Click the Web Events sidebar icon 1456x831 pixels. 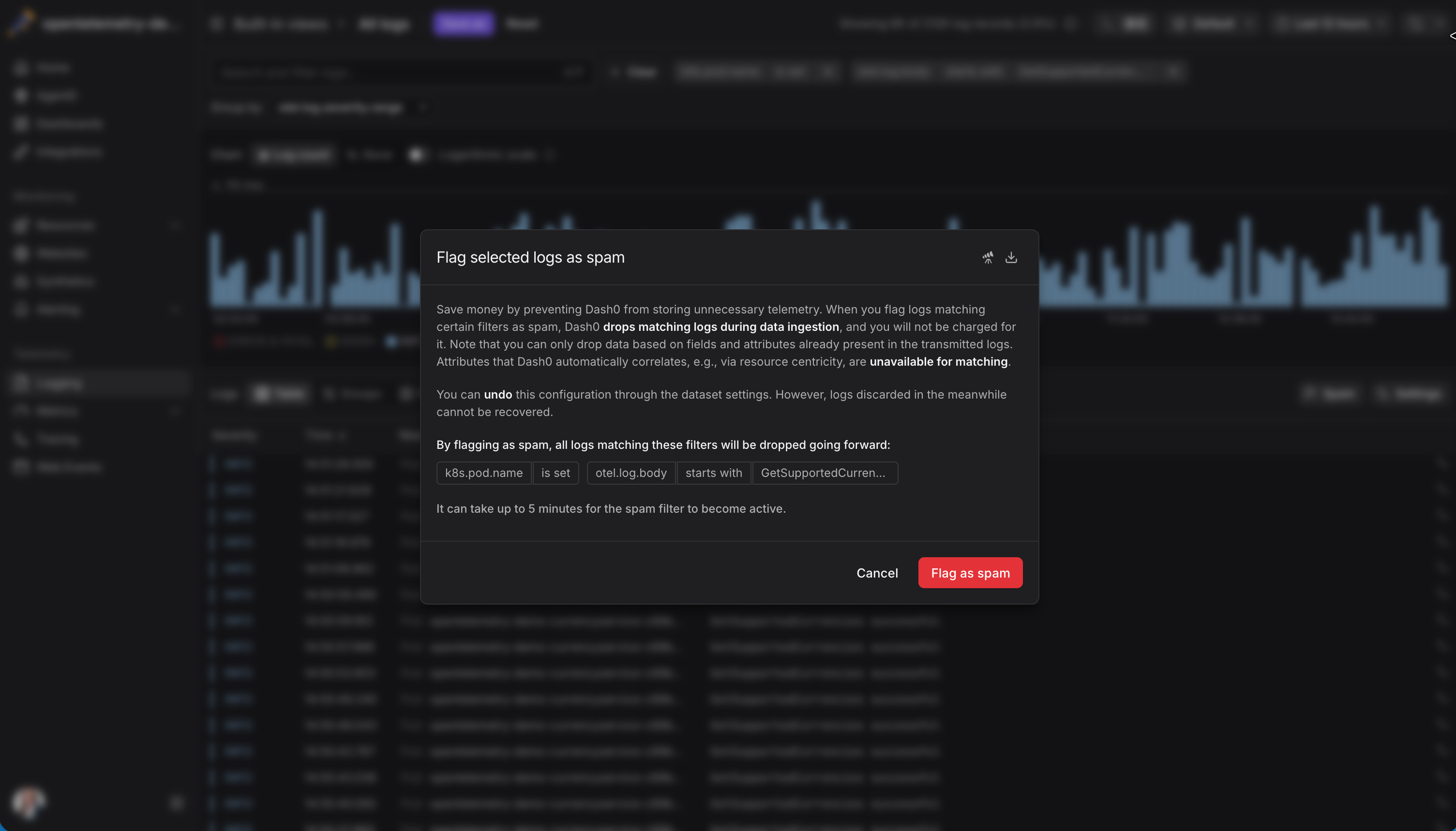(x=21, y=467)
